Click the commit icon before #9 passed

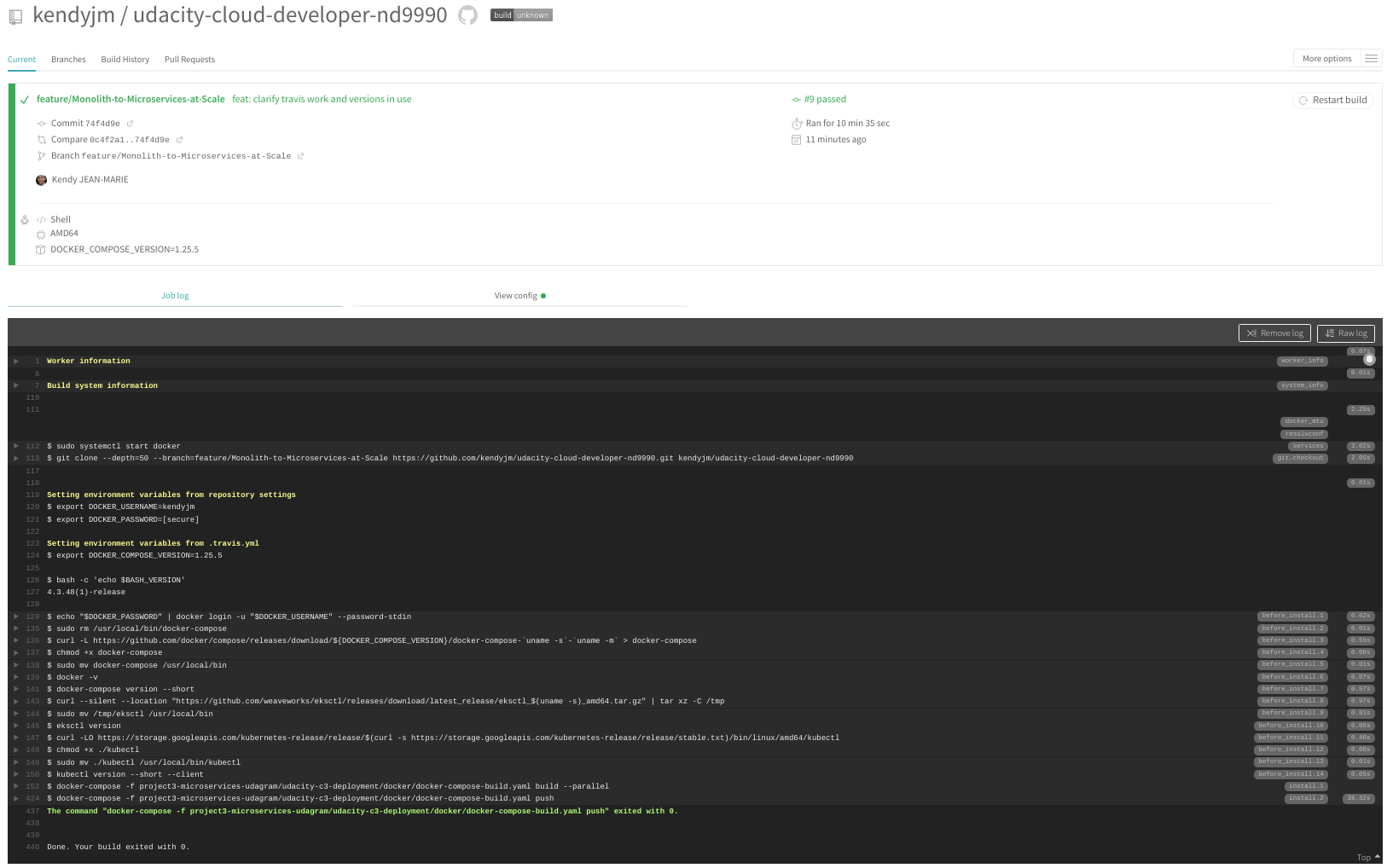(x=796, y=100)
